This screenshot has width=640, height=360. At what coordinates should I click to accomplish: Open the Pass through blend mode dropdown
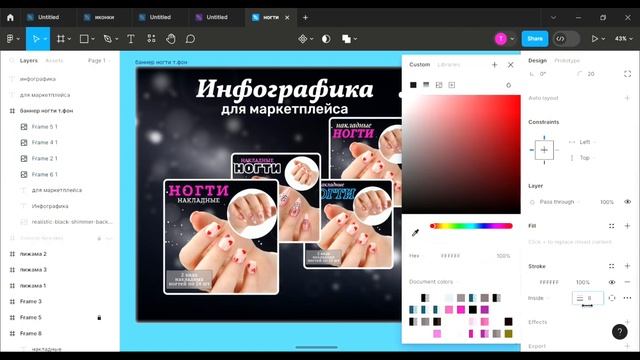(559, 202)
